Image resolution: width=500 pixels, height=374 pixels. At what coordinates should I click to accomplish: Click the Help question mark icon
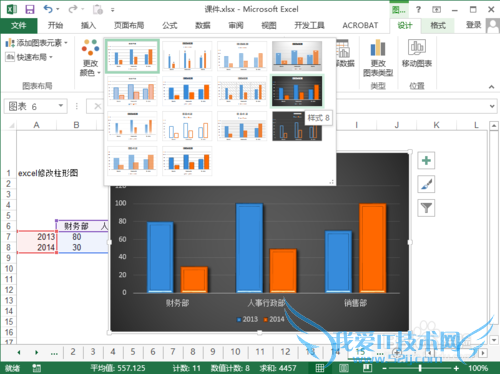tap(419, 9)
